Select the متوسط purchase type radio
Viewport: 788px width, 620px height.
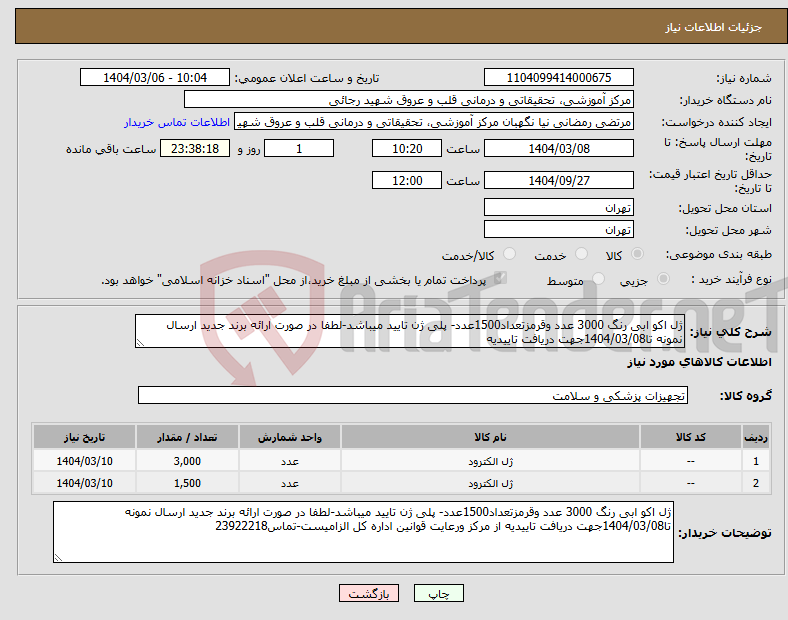599,279
